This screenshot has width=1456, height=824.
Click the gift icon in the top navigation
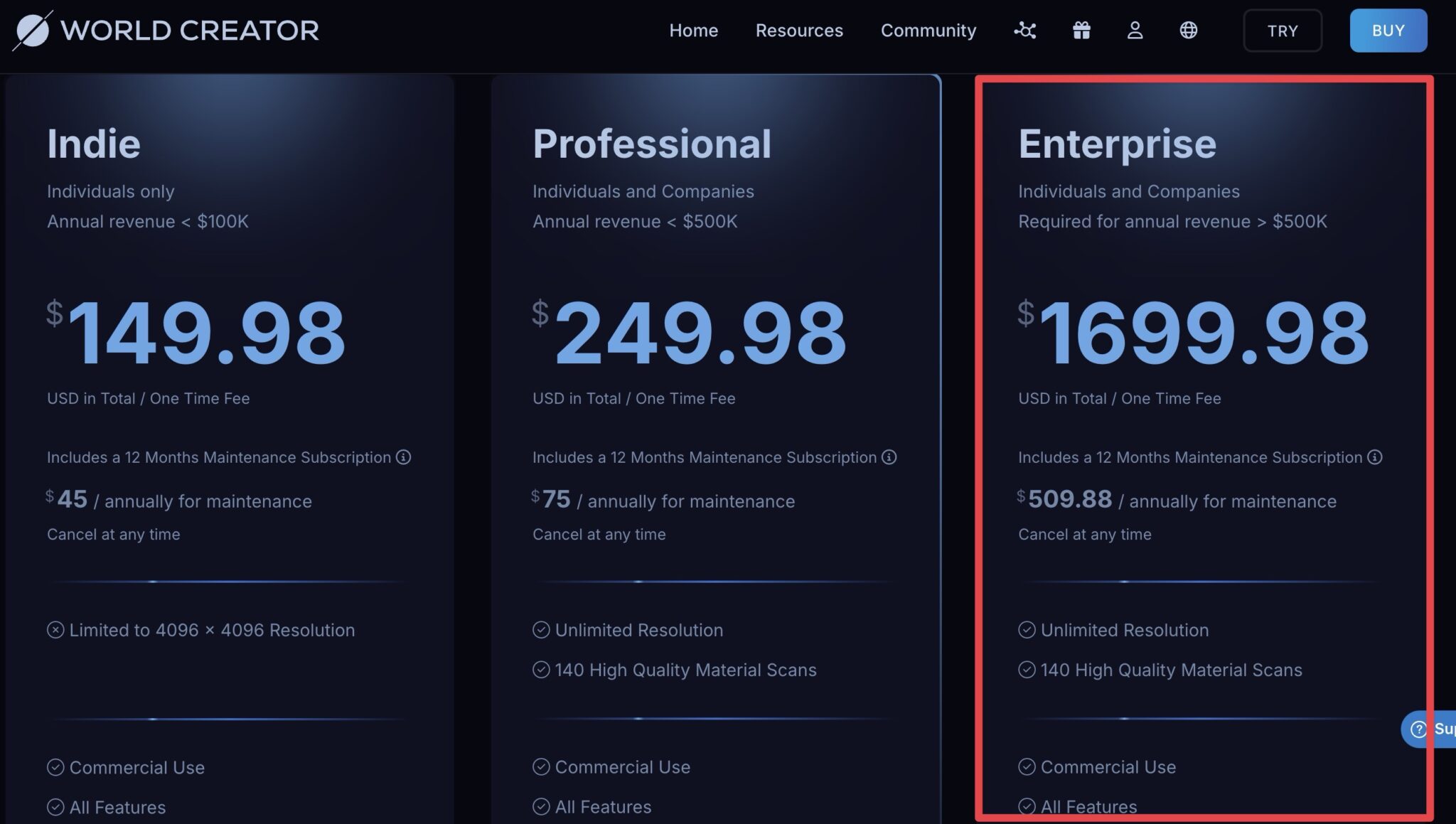1080,30
